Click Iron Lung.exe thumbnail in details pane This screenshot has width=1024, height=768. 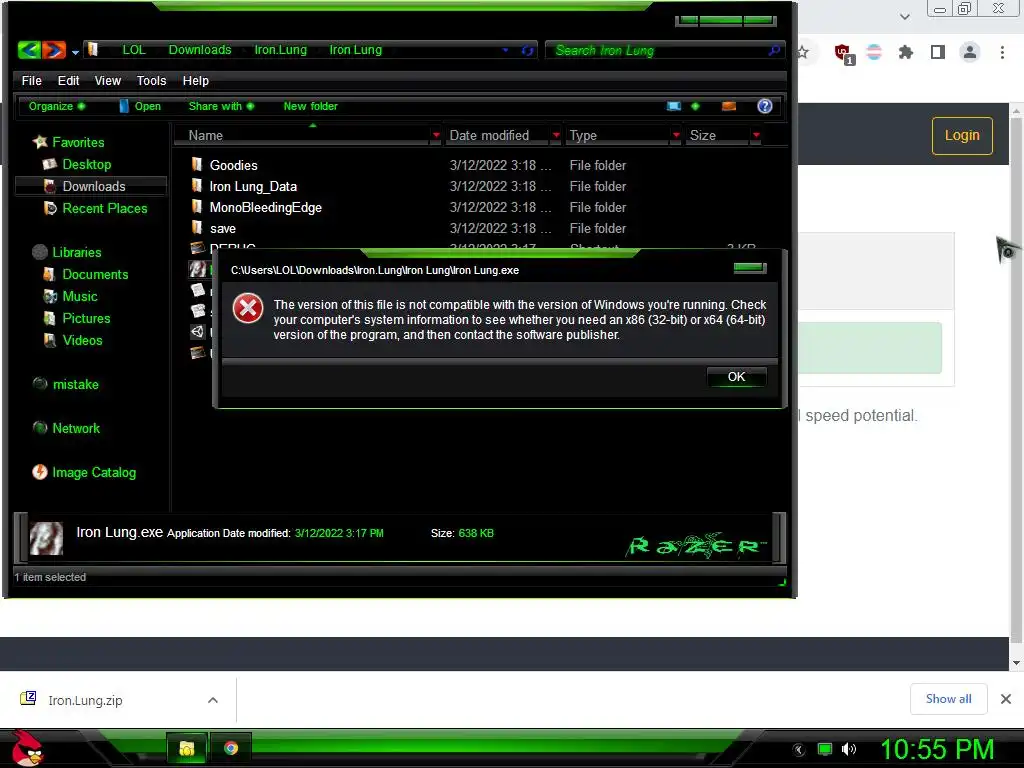pyautogui.click(x=46, y=539)
